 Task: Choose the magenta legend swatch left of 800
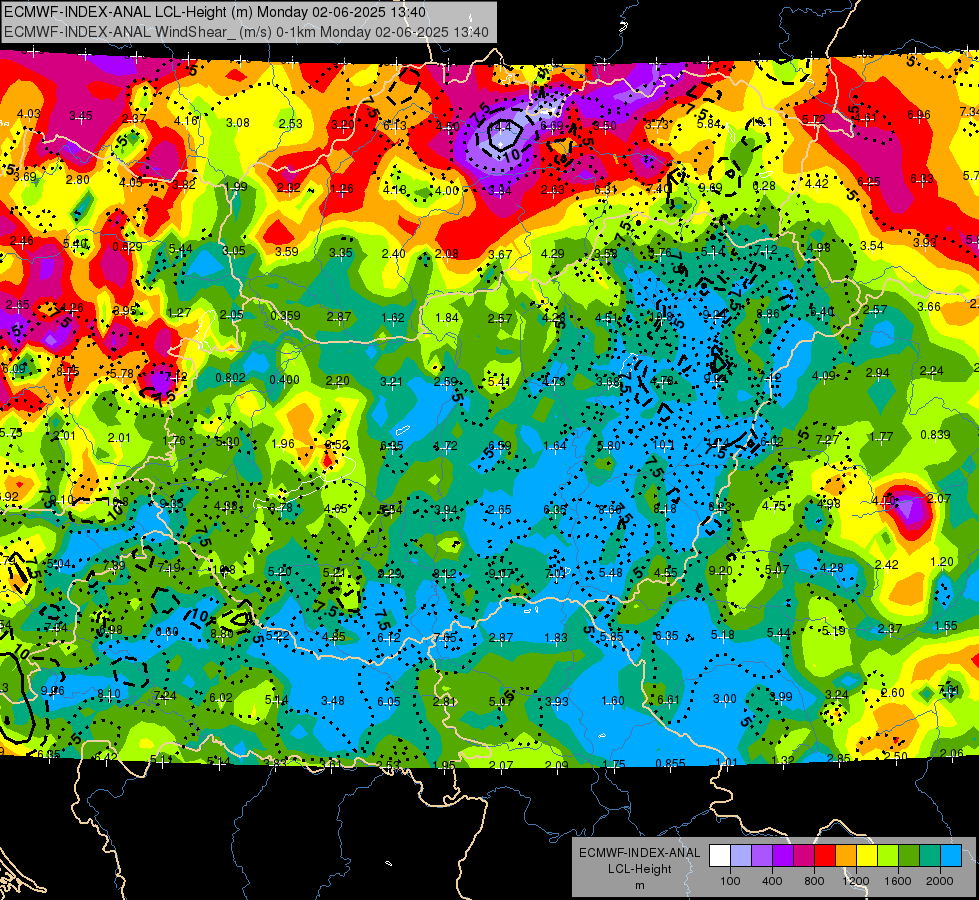point(804,856)
